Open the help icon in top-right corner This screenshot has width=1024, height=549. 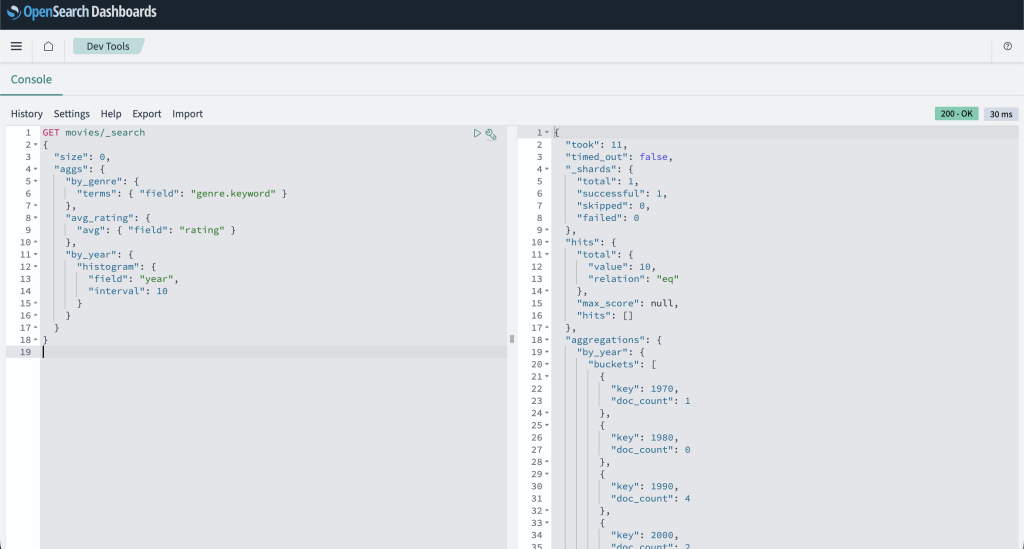pos(1007,47)
